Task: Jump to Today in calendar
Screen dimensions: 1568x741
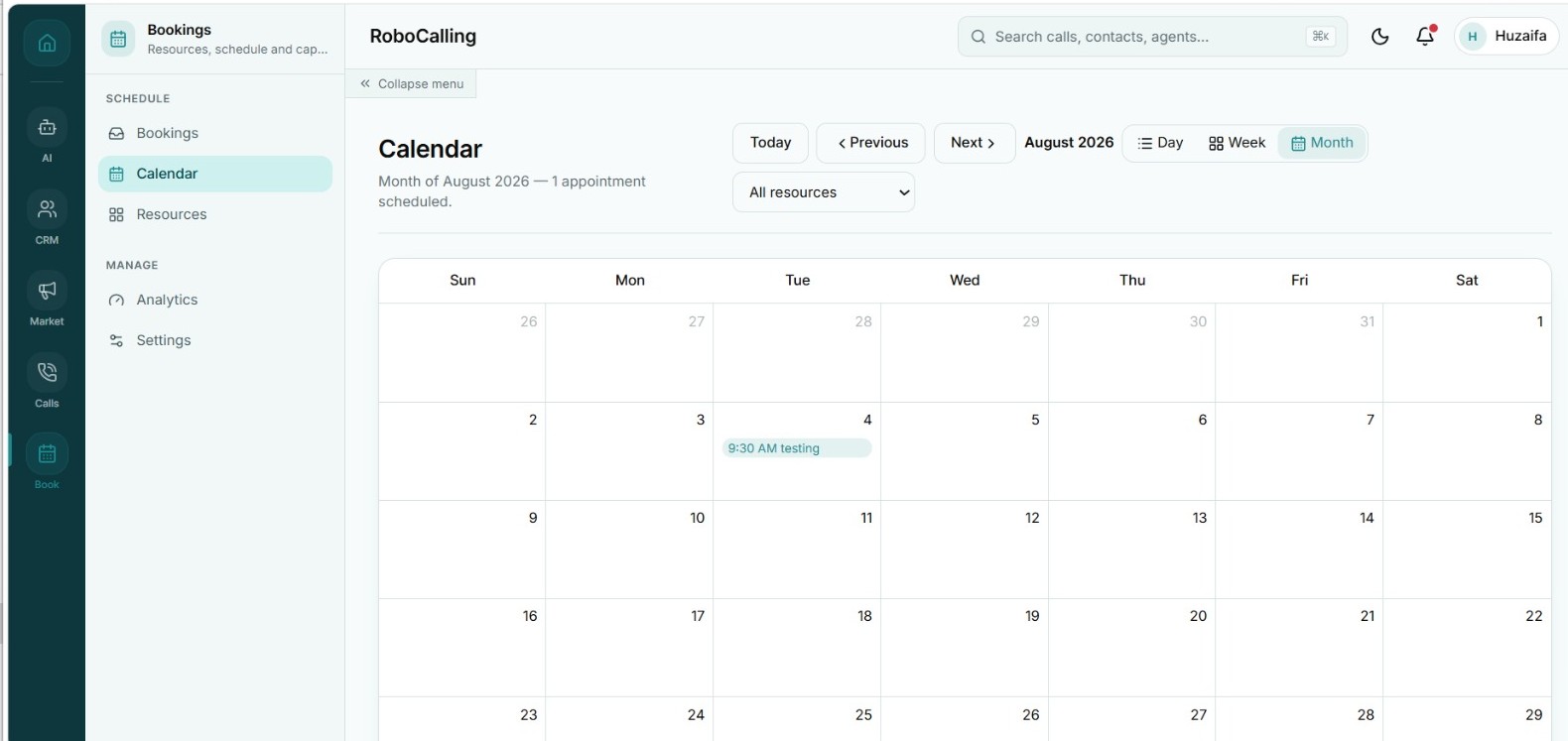Action: coord(770,143)
